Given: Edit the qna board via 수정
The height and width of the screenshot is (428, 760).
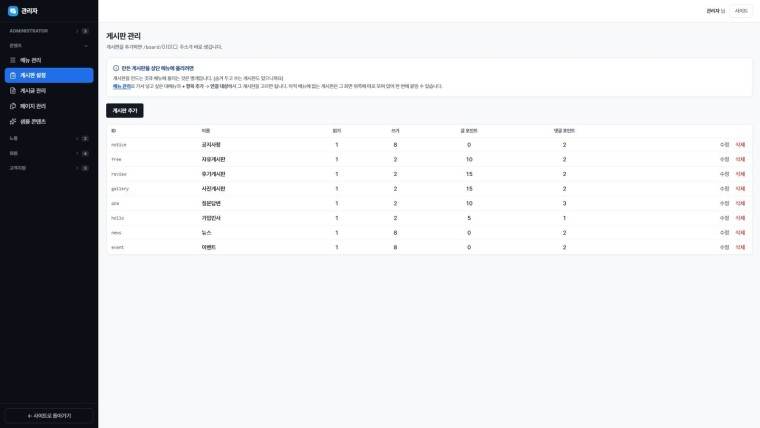Looking at the screenshot, I should [x=724, y=204].
